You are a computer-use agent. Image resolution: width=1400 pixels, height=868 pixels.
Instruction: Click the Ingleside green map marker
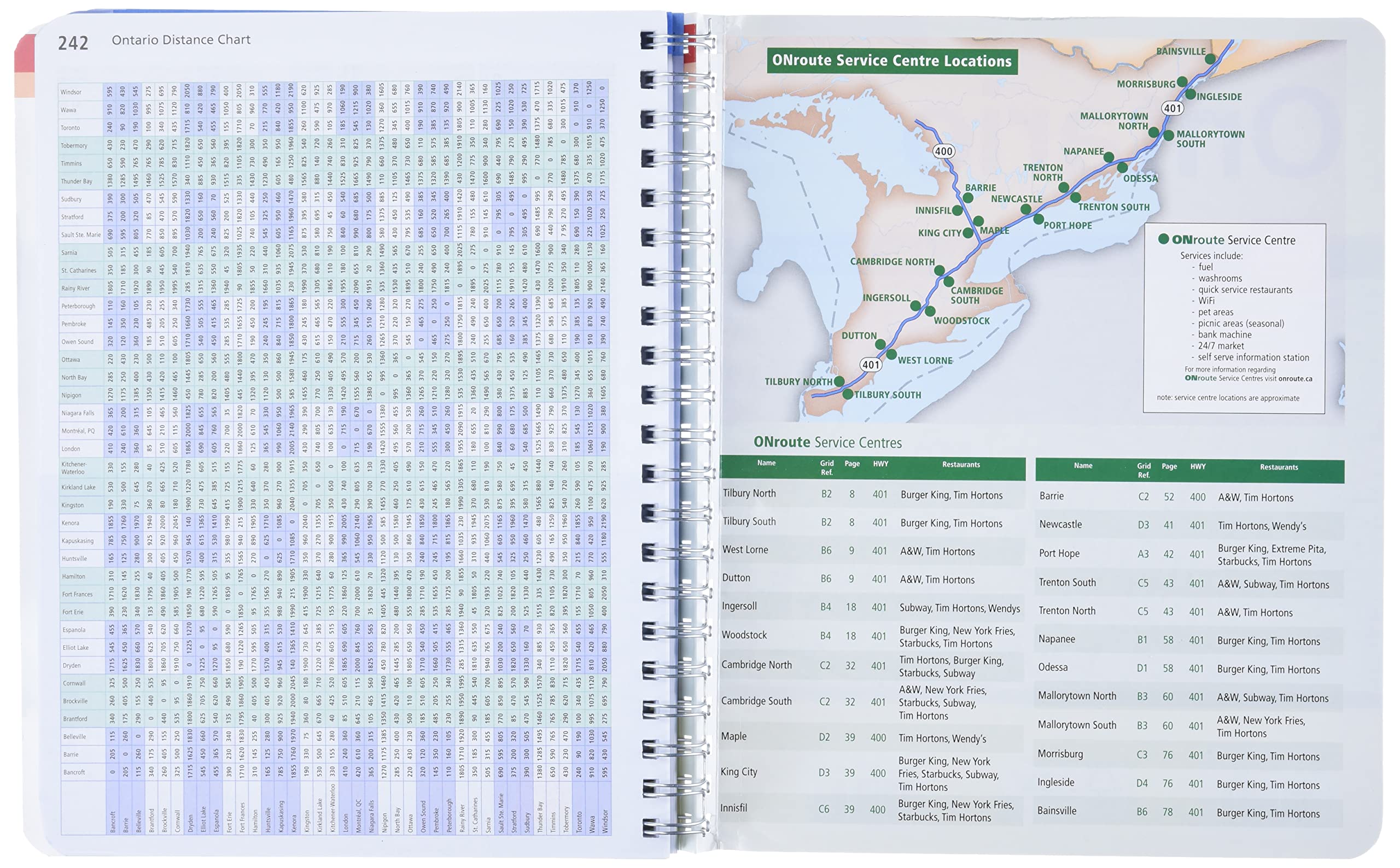[1191, 94]
